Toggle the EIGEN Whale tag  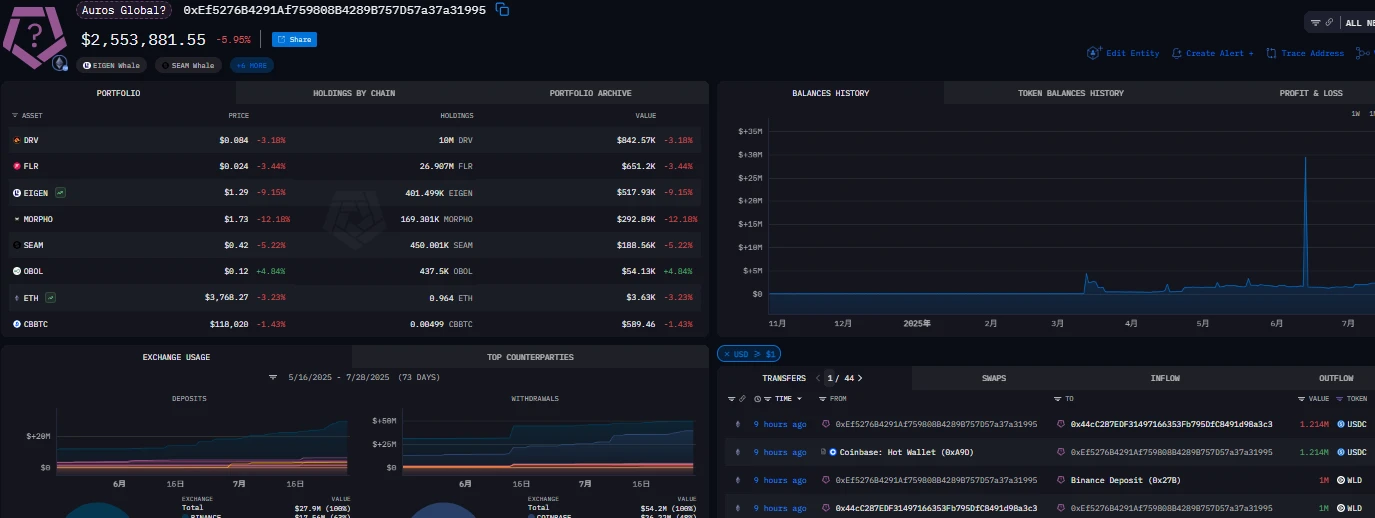111,65
